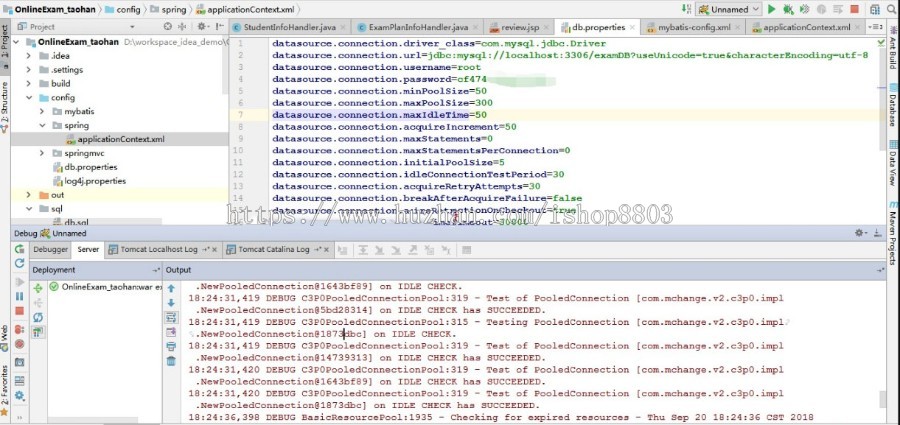Deploy all icon in Deployment panel

tap(38, 288)
